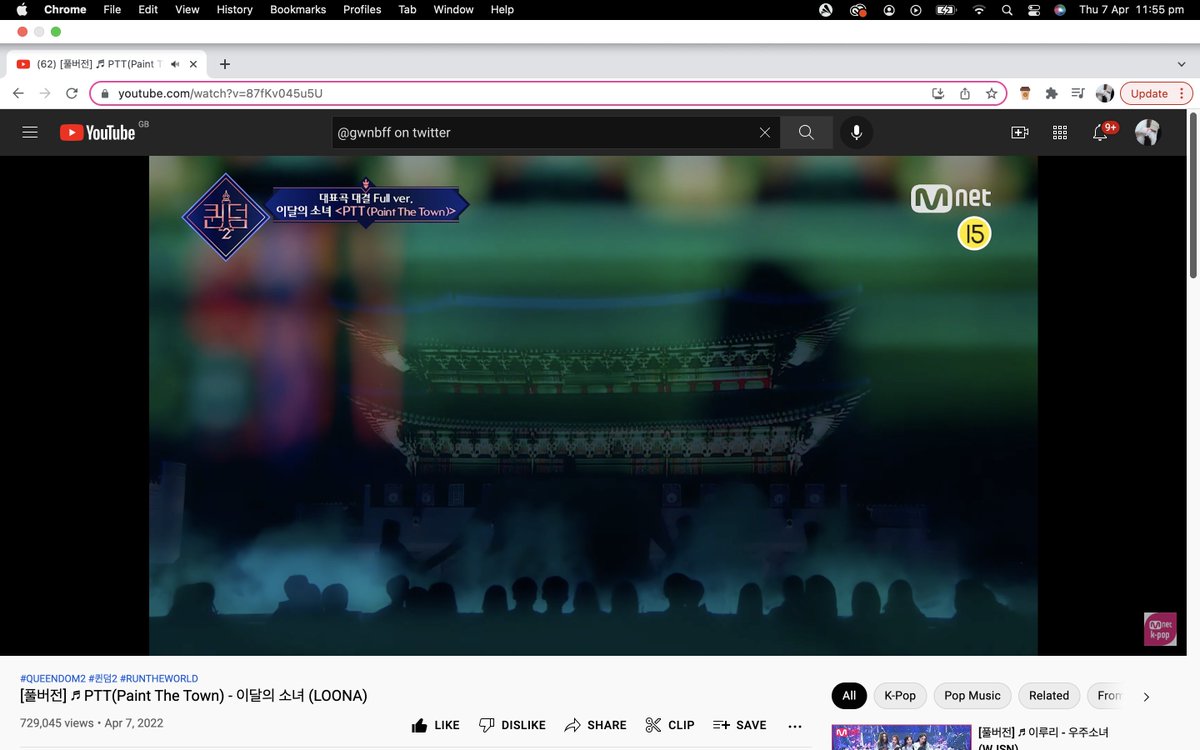Open a new Chrome tab
Viewport: 1200px width, 750px height.
(x=225, y=64)
